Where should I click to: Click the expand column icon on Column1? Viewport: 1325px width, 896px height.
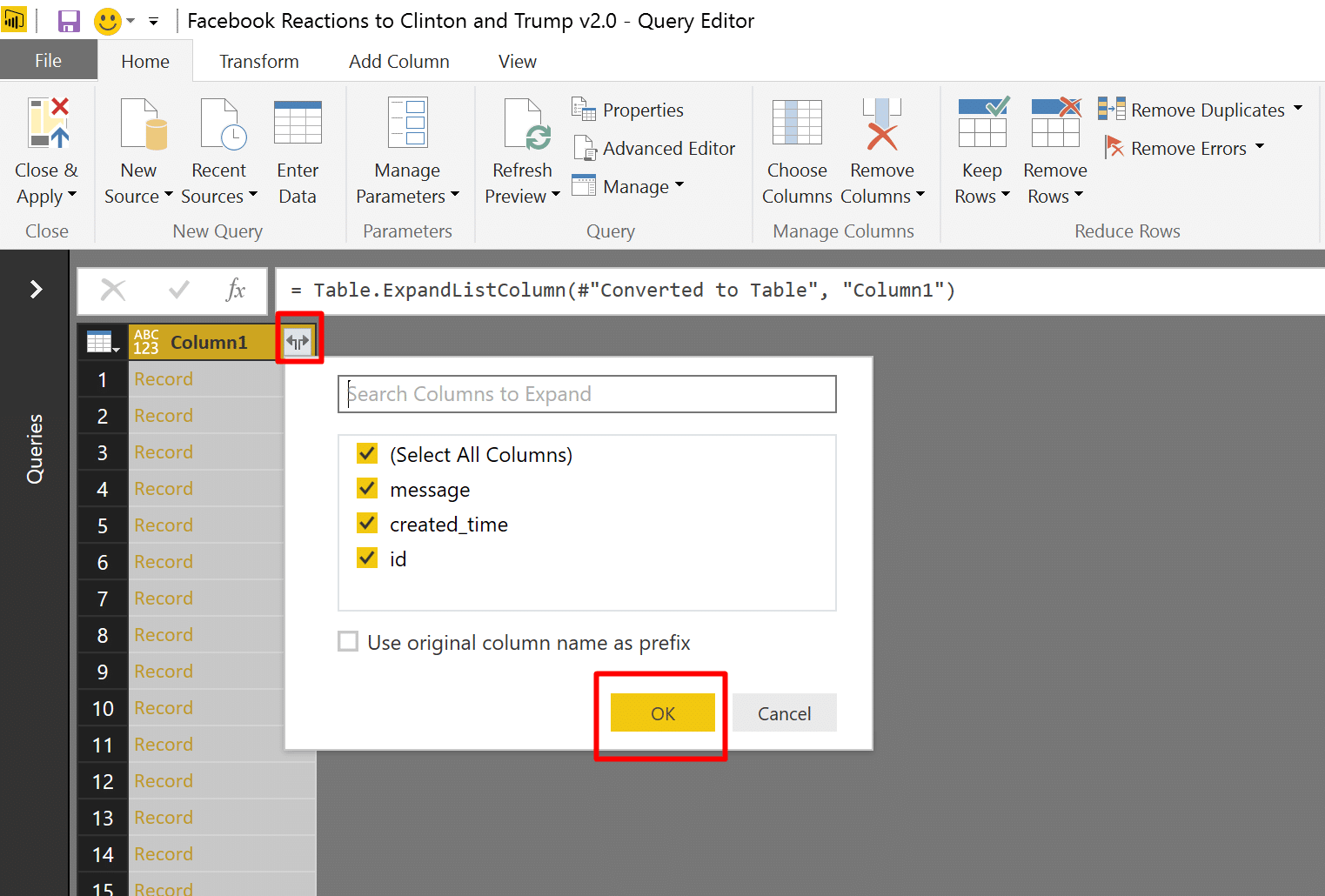click(298, 342)
